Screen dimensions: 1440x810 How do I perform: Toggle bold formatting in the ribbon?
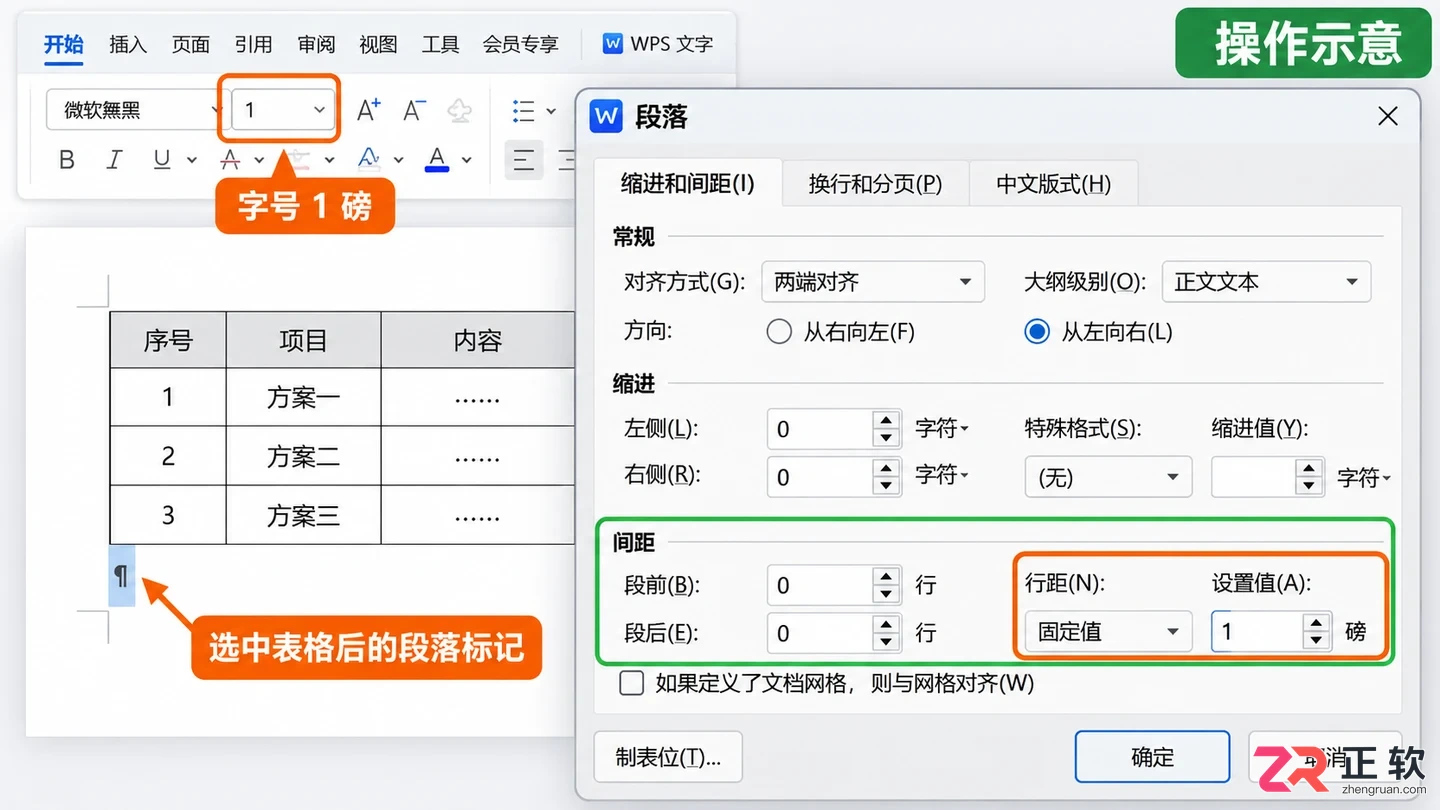tap(67, 160)
